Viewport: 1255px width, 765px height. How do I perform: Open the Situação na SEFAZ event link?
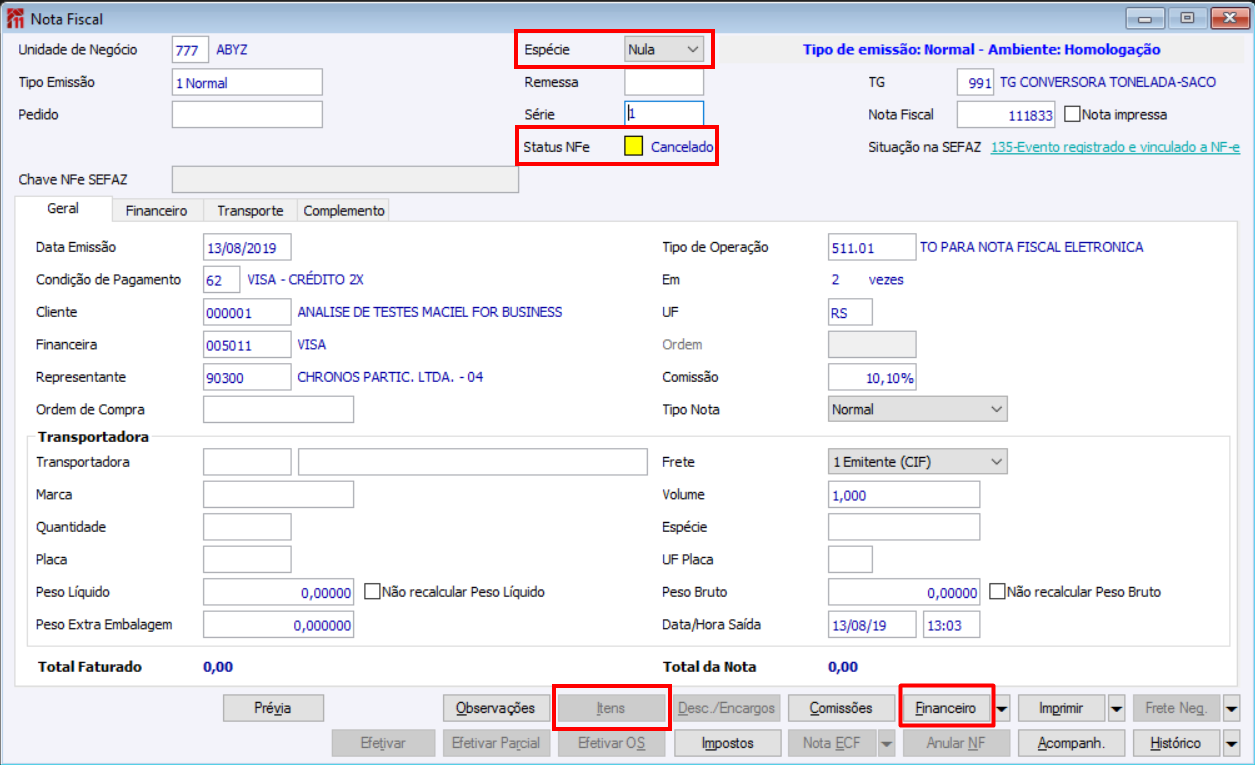tap(1115, 147)
